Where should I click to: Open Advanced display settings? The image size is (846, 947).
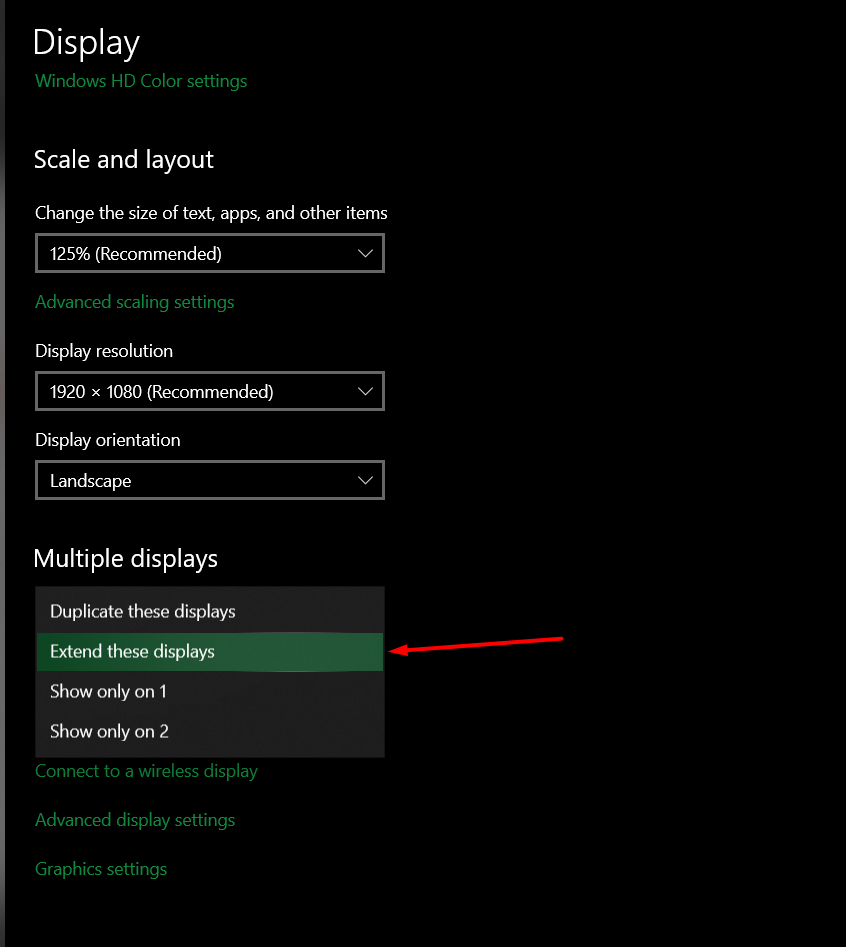click(135, 820)
